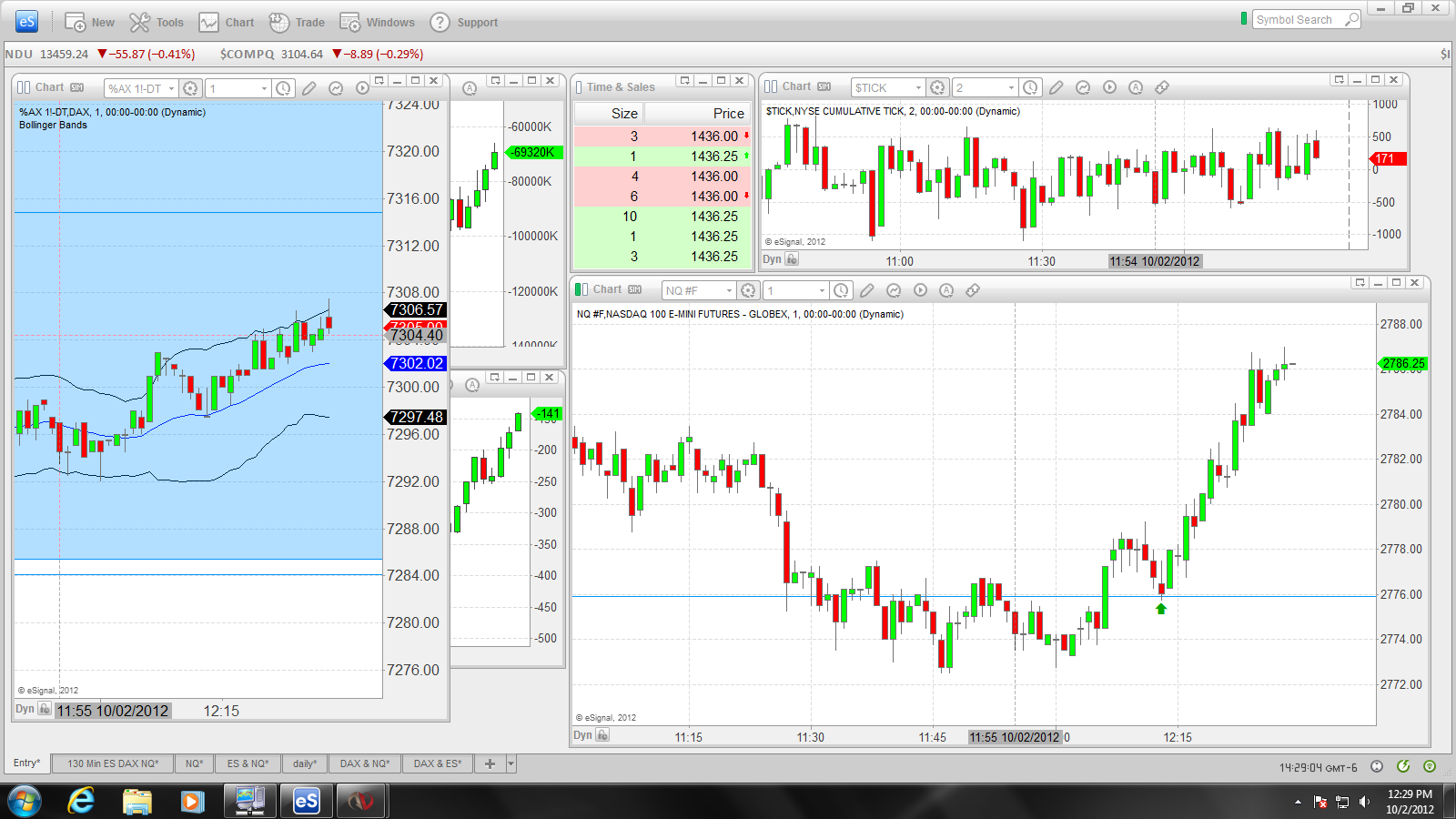
Task: Toggle Dyn lock in NQ #F chart footer
Action: (x=602, y=735)
